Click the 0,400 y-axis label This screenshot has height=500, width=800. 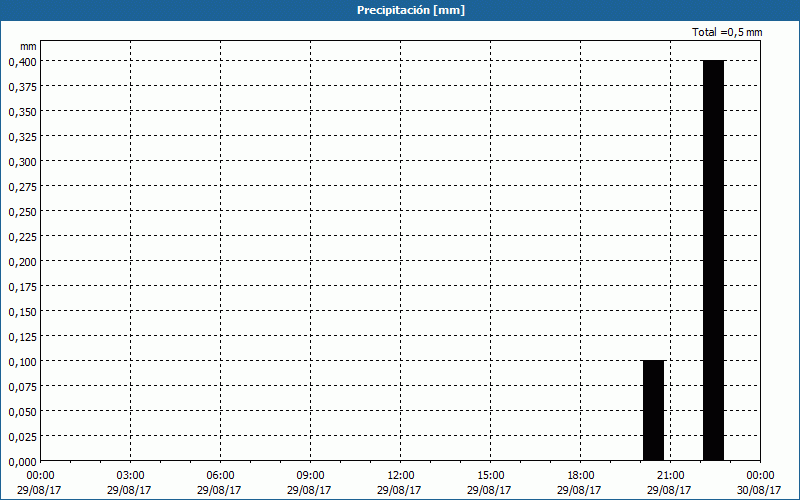[22, 62]
